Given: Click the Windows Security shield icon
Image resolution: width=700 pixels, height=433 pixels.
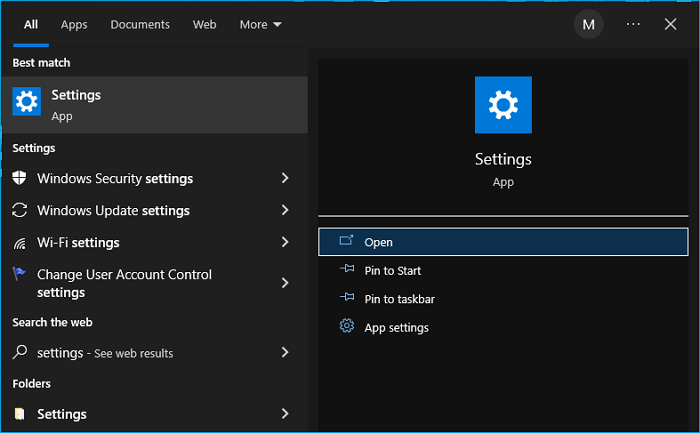Looking at the screenshot, I should 19,178.
